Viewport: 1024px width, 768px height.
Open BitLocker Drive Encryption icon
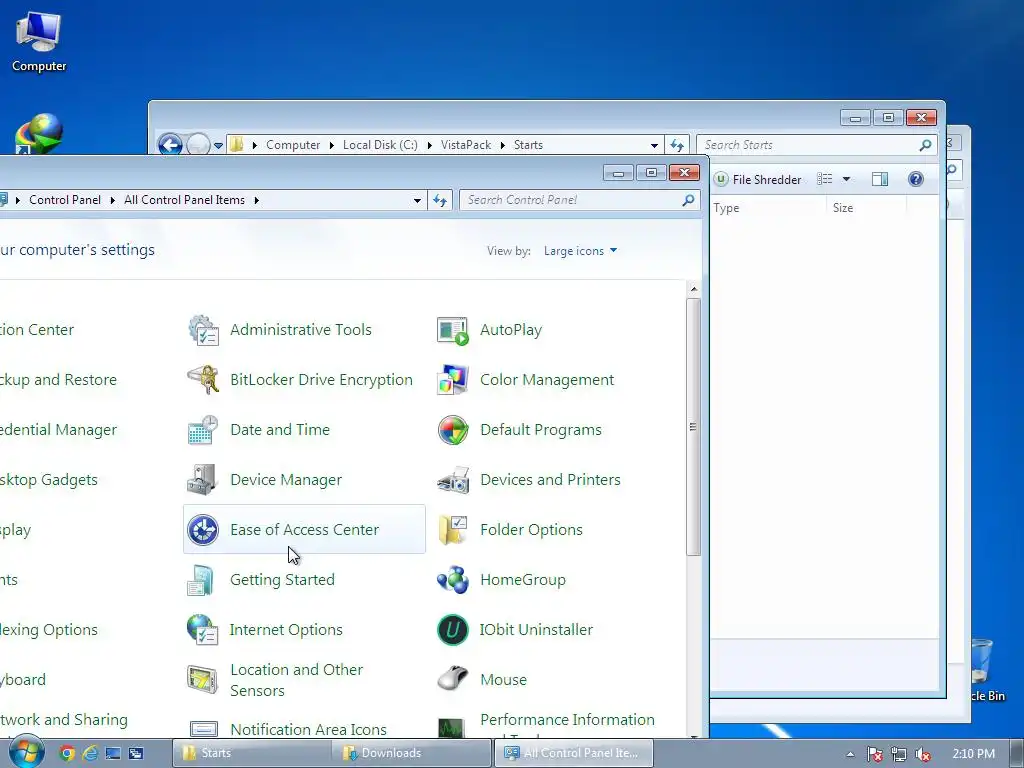(x=203, y=379)
